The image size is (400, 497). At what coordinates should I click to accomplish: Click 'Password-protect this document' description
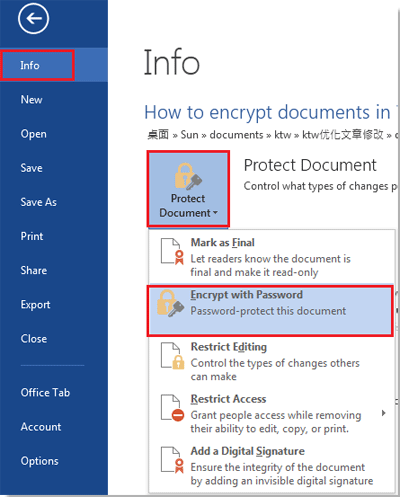268,311
